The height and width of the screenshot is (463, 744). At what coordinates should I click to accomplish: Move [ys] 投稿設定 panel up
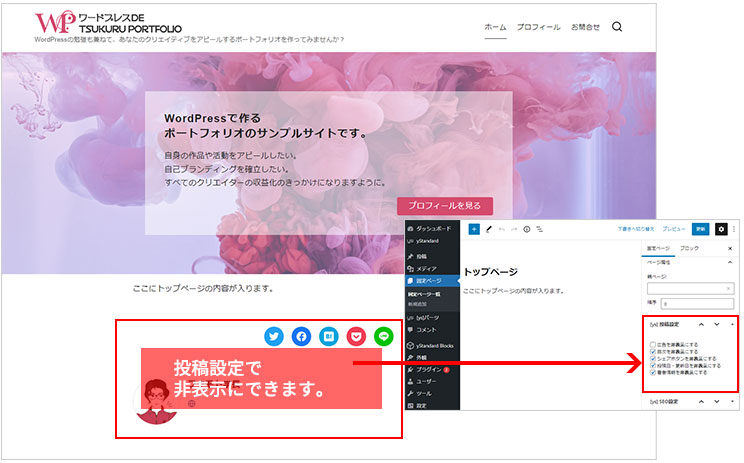pyautogui.click(x=701, y=324)
